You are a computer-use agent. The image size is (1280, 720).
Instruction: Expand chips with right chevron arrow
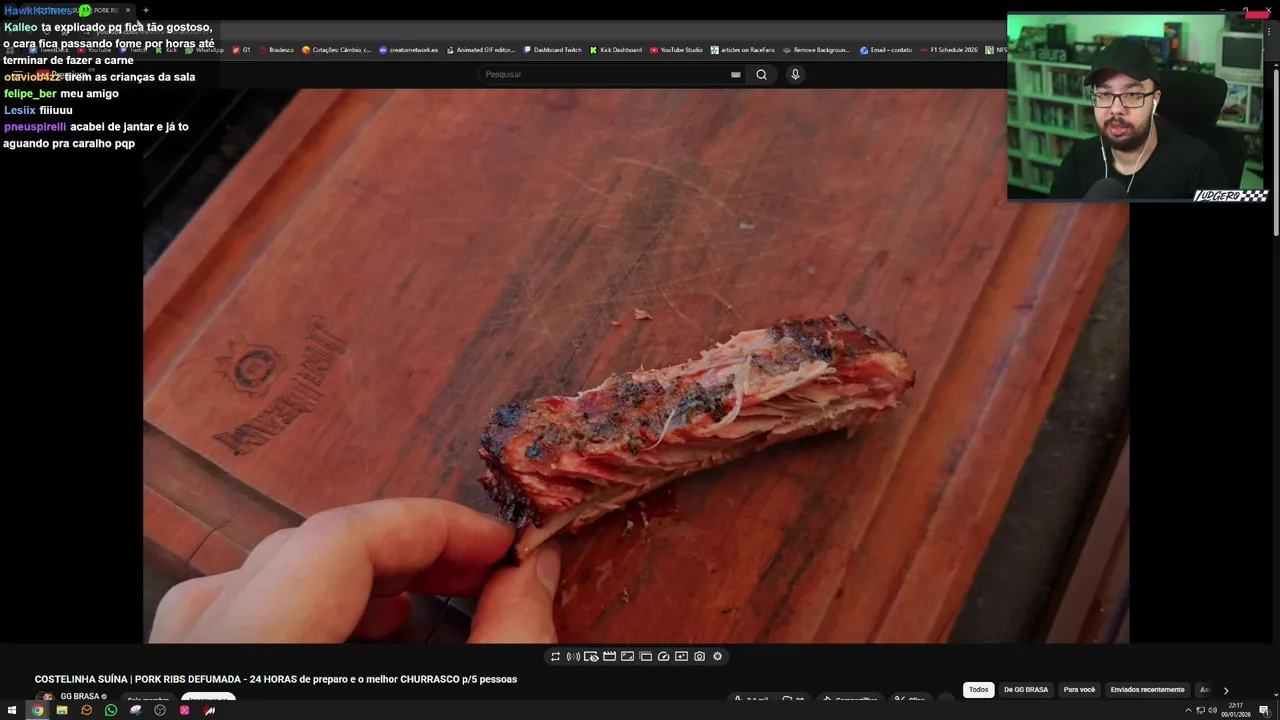(x=1226, y=690)
